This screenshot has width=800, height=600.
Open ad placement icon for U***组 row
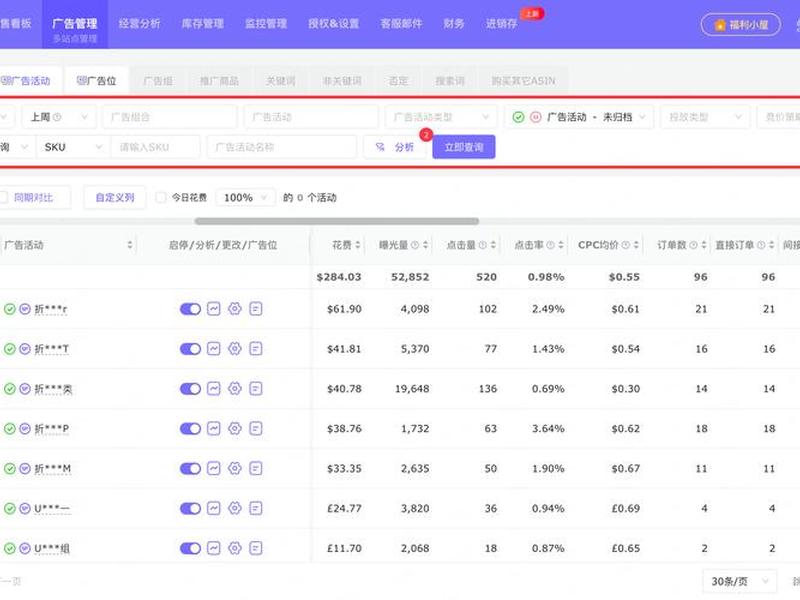pos(256,548)
